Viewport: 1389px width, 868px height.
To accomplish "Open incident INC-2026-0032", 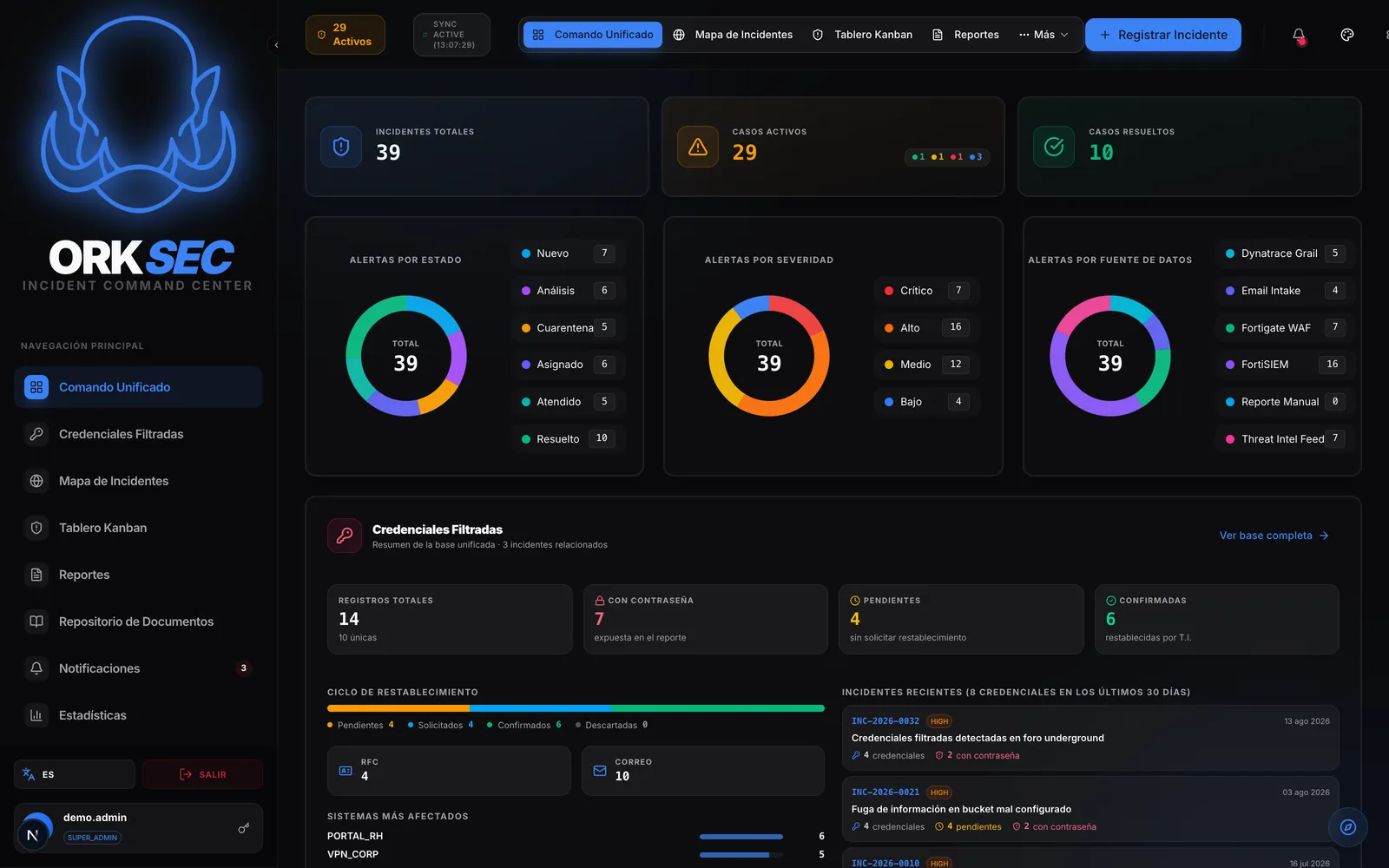I will pos(1090,738).
